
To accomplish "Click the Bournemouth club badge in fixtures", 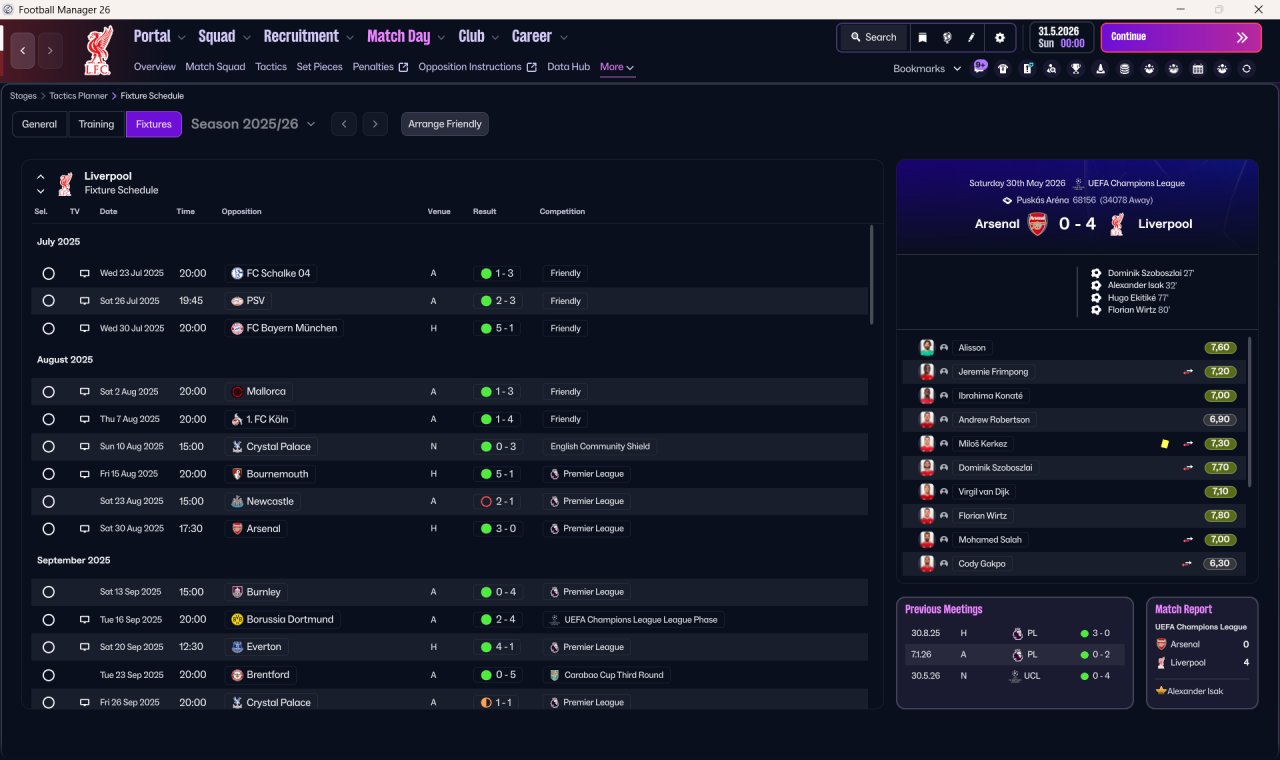I will tap(237, 474).
